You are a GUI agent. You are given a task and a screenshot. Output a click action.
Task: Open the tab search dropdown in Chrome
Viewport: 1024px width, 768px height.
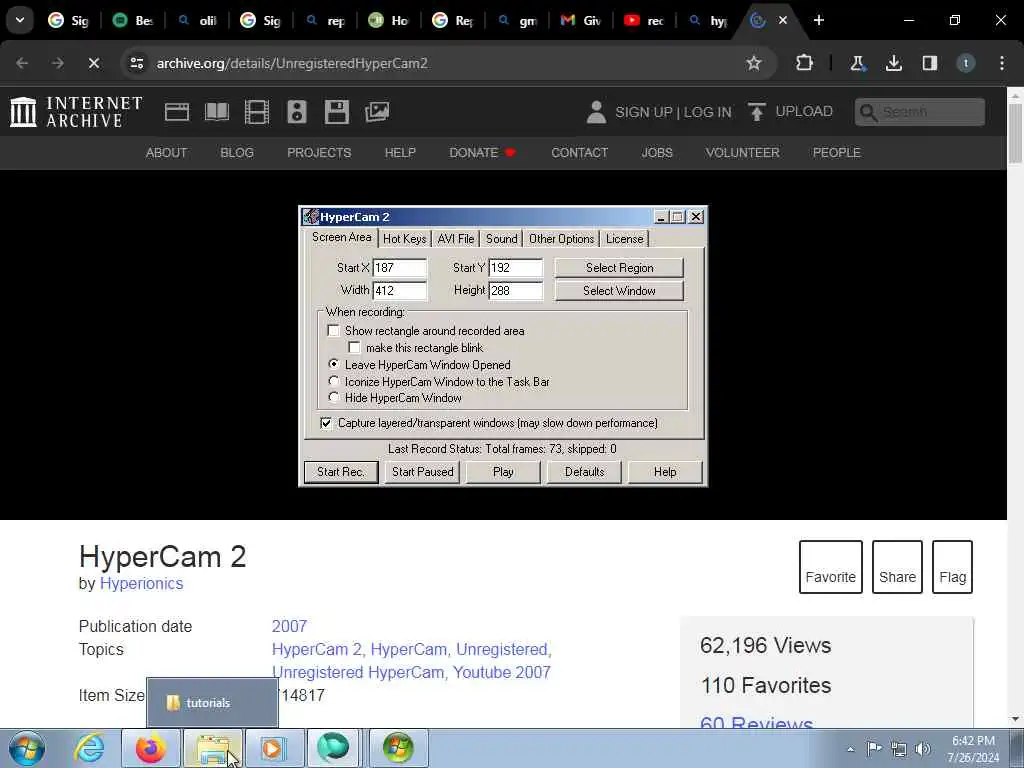point(20,20)
